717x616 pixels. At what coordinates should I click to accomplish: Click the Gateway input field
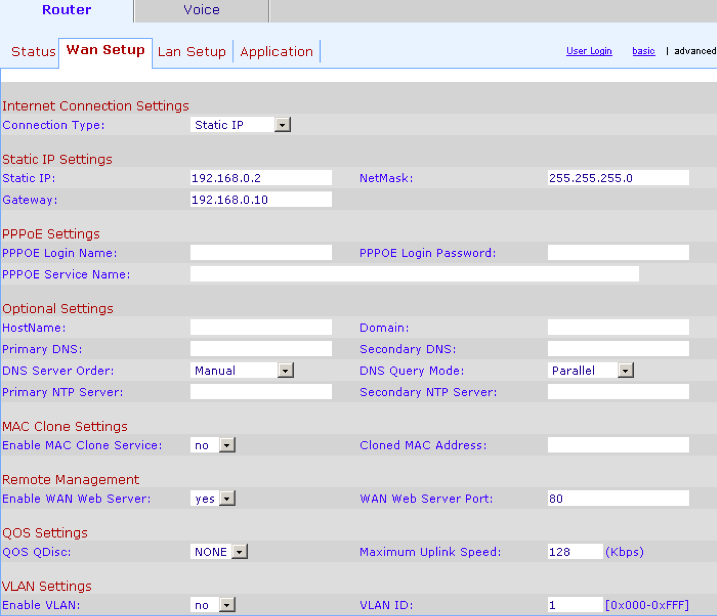coord(261,200)
